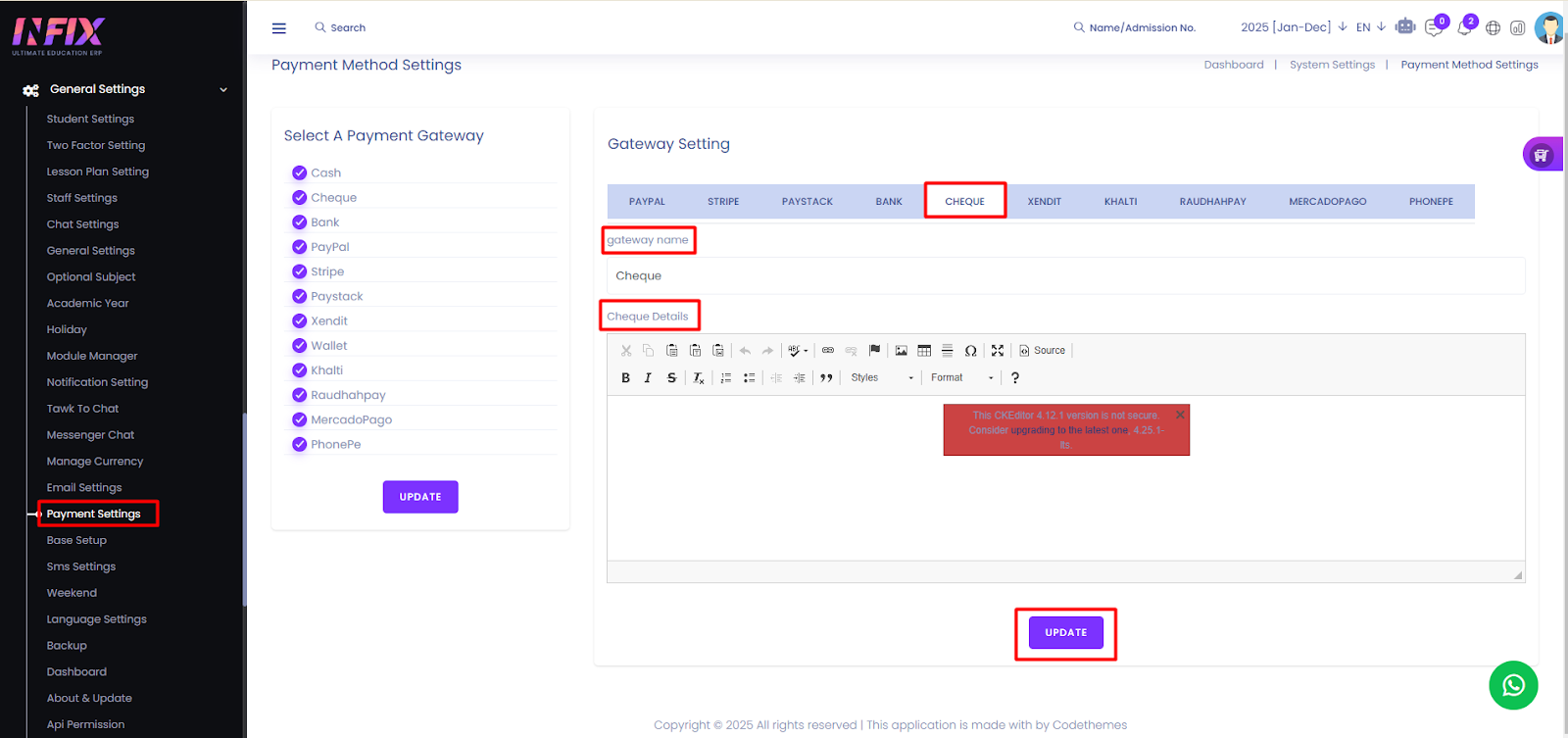Switch to the PAYPAL gateway tab
The height and width of the screenshot is (738, 1568).
coord(647,201)
